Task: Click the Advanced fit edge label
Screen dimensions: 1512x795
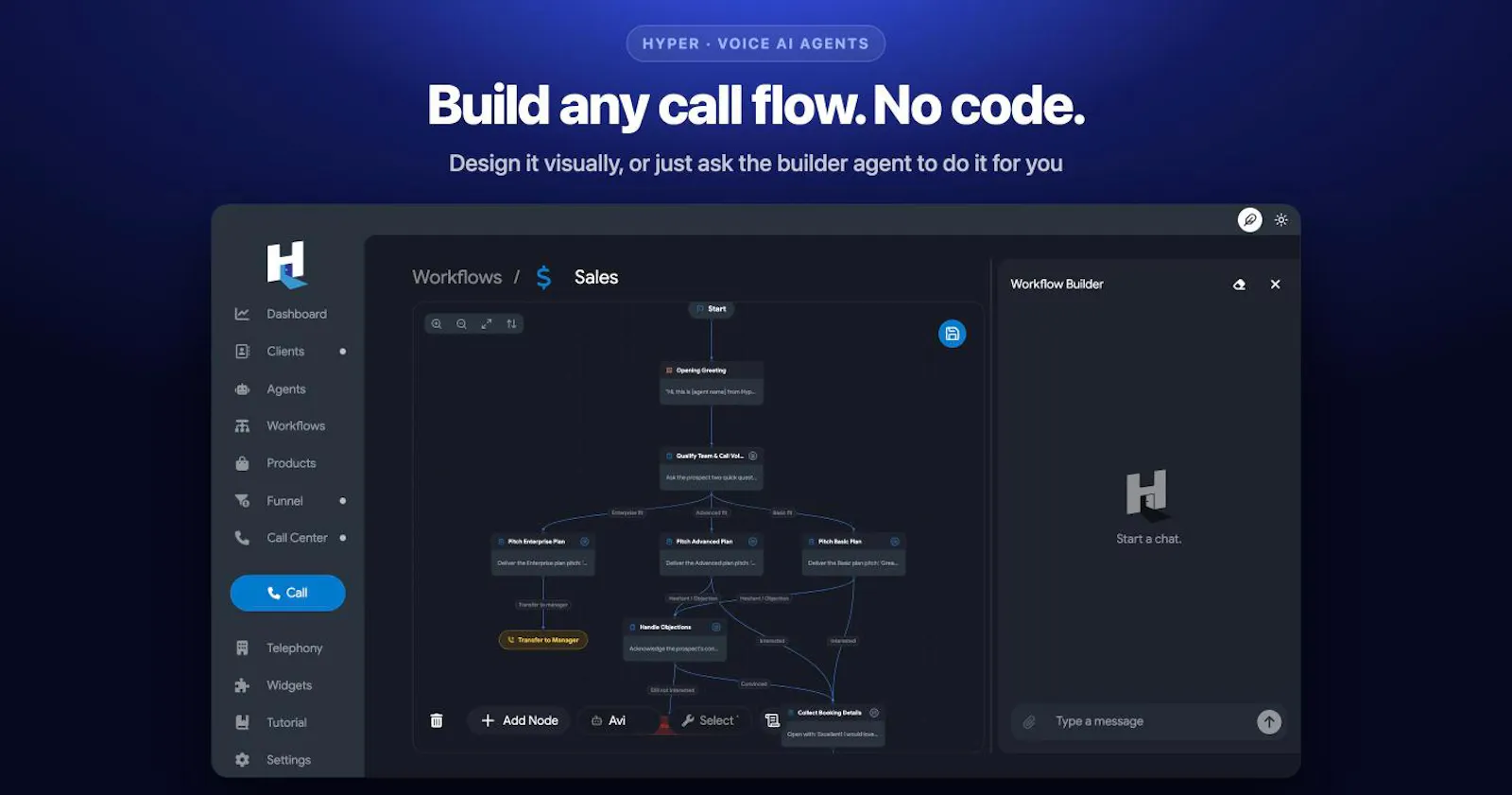Action: click(712, 513)
